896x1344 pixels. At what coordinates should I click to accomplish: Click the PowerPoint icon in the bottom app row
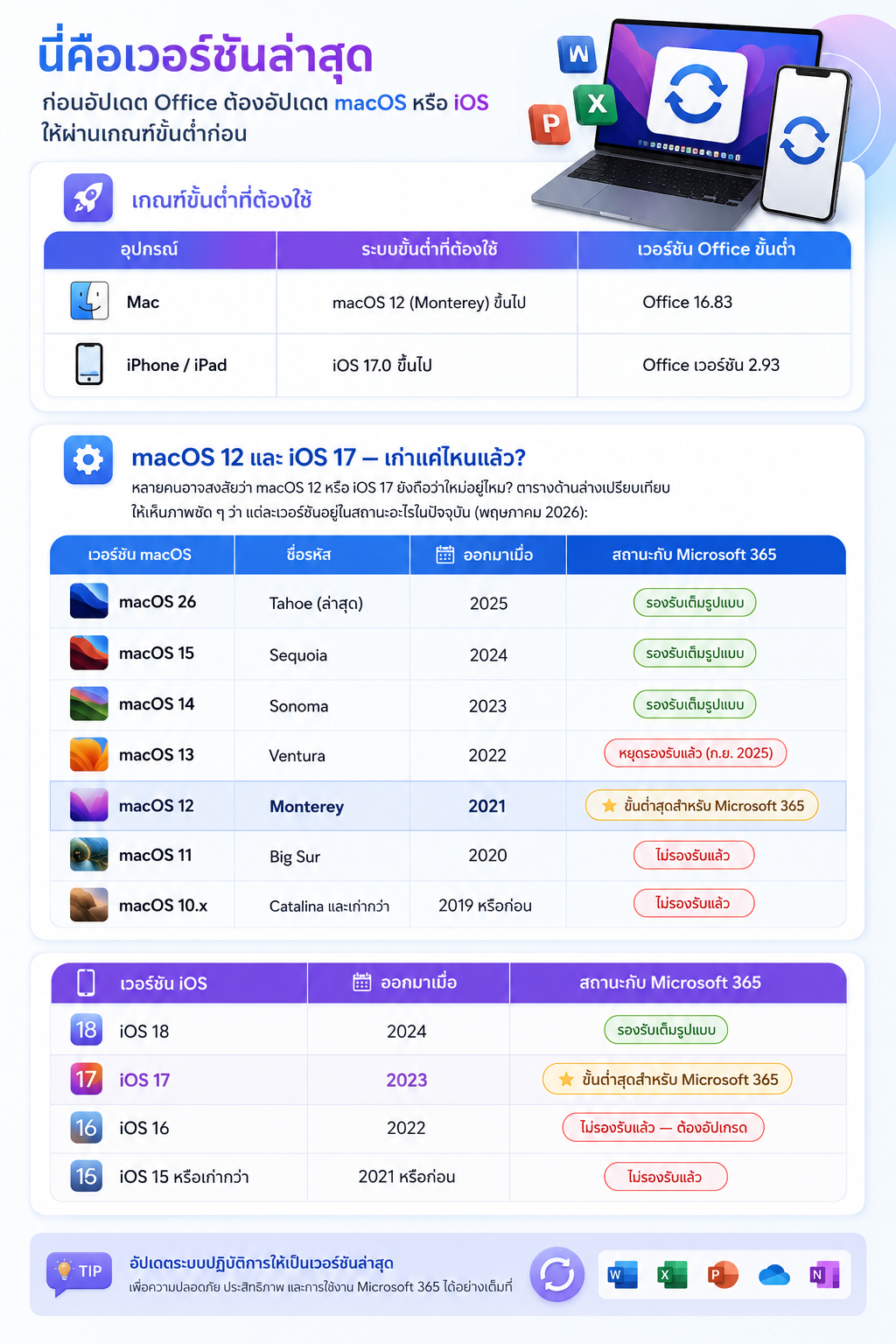click(x=723, y=1275)
